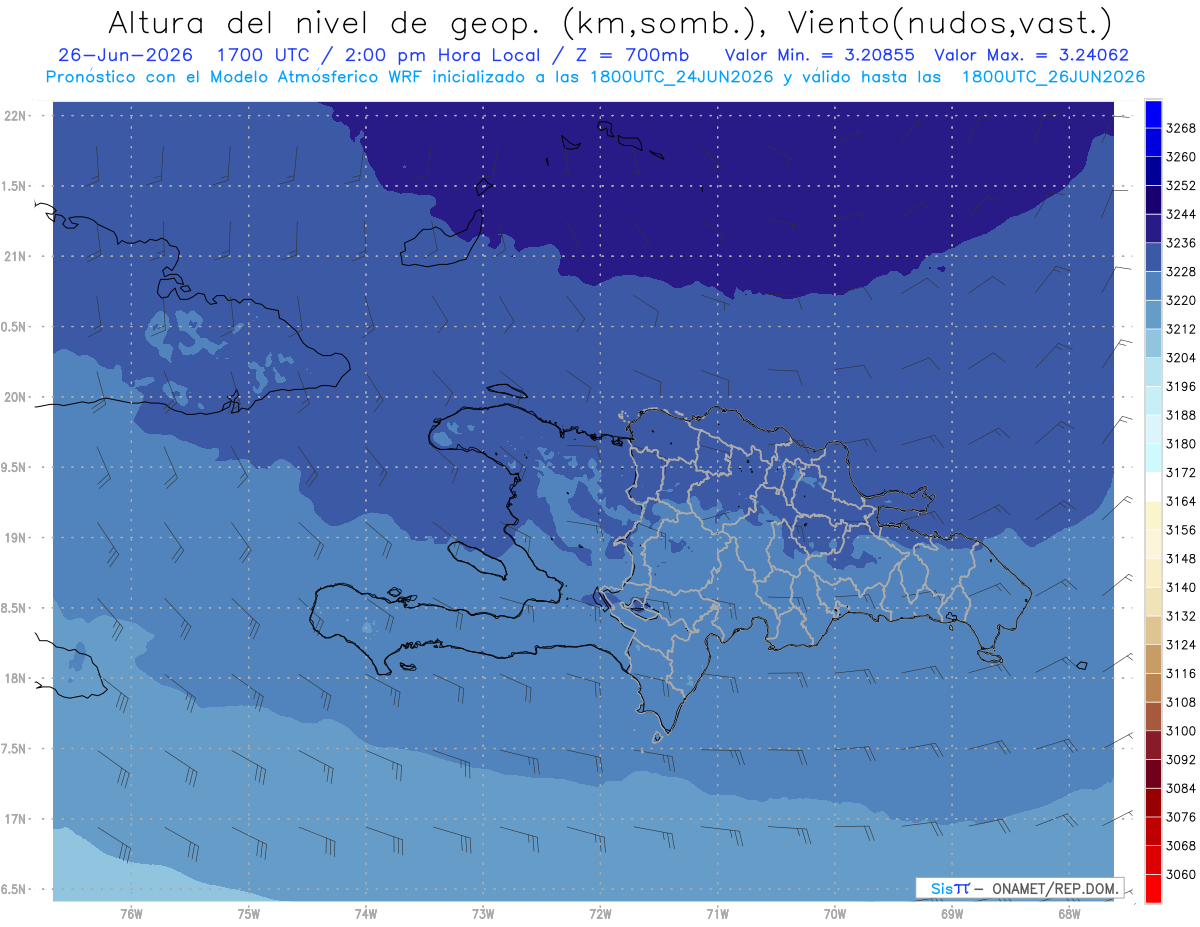
Task: Click the '3100' colorbar value
Action: pos(1181,731)
